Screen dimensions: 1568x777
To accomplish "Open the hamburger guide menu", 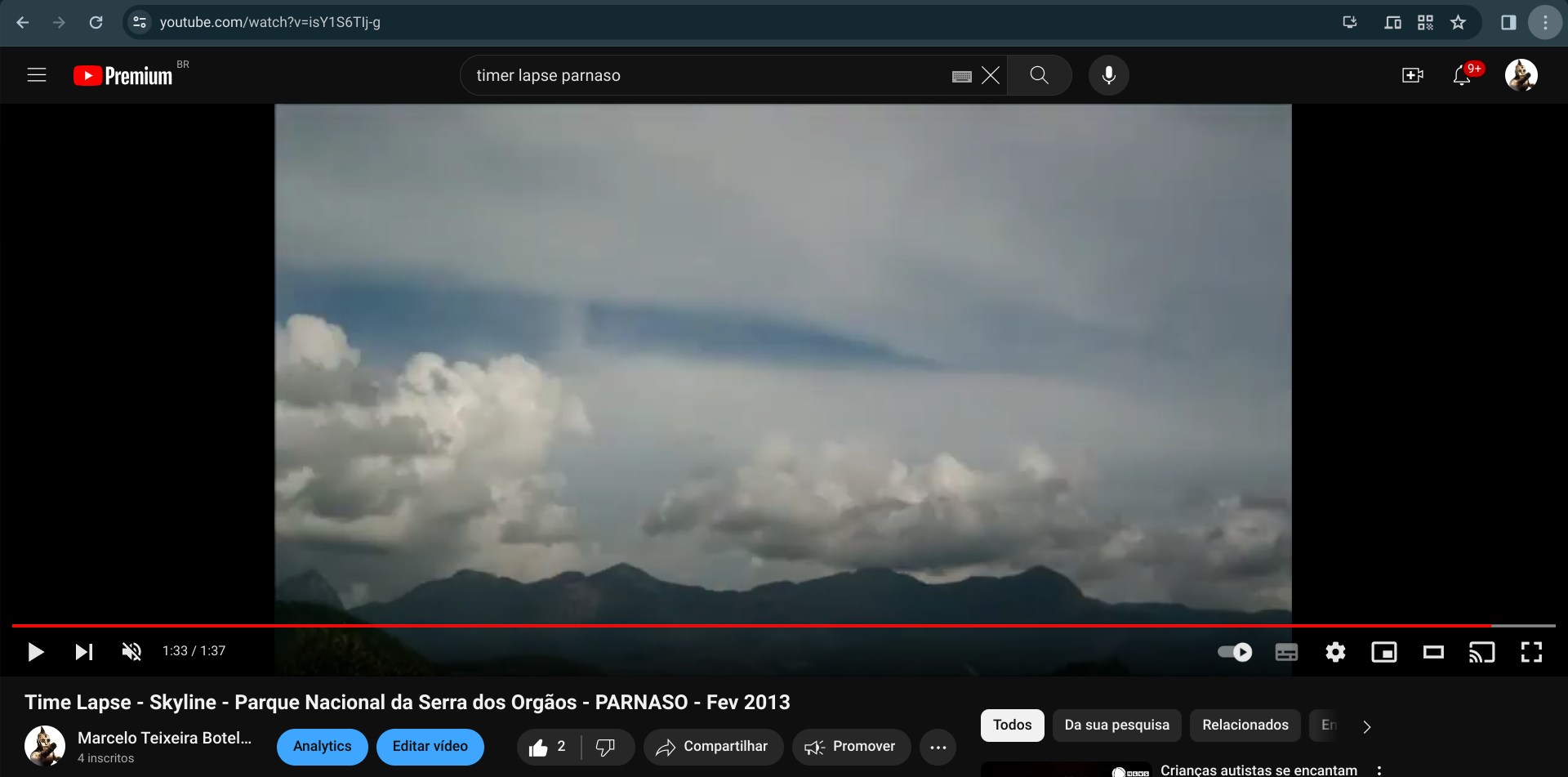I will (37, 75).
